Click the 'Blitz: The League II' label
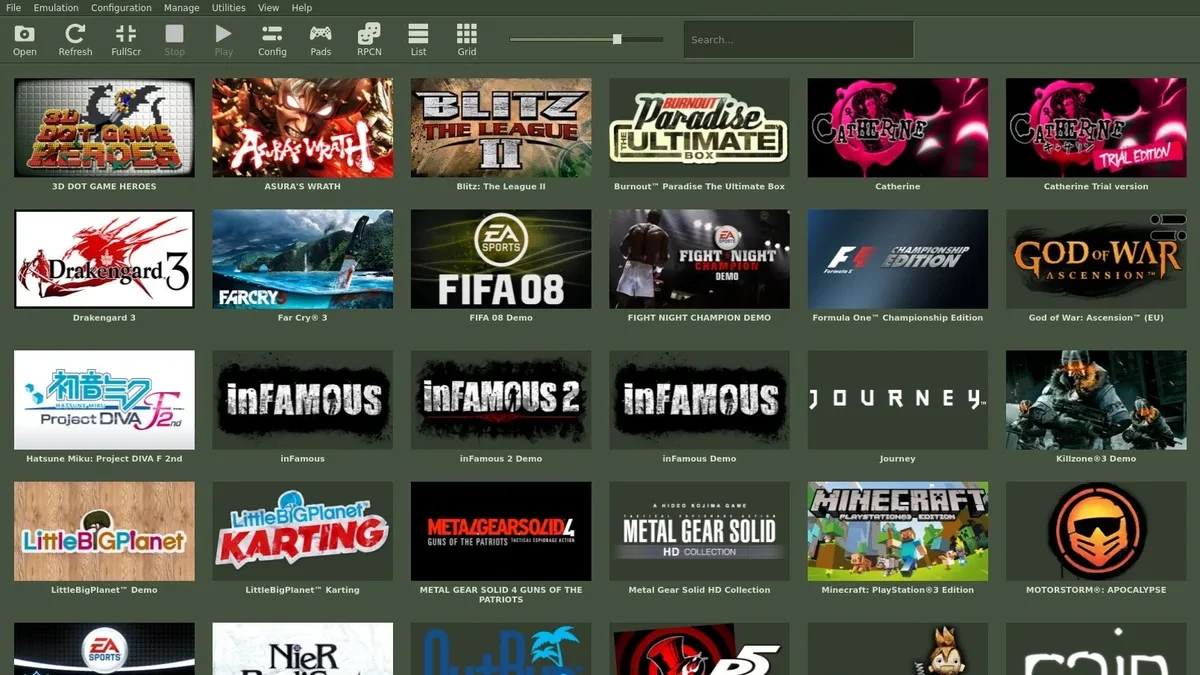The image size is (1200, 675). 501,187
